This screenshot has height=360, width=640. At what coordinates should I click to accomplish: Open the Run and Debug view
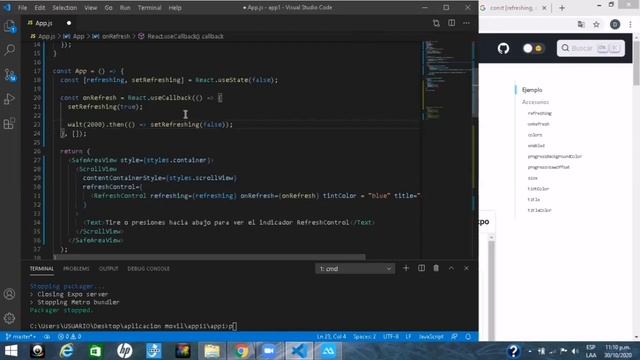click(x=9, y=99)
